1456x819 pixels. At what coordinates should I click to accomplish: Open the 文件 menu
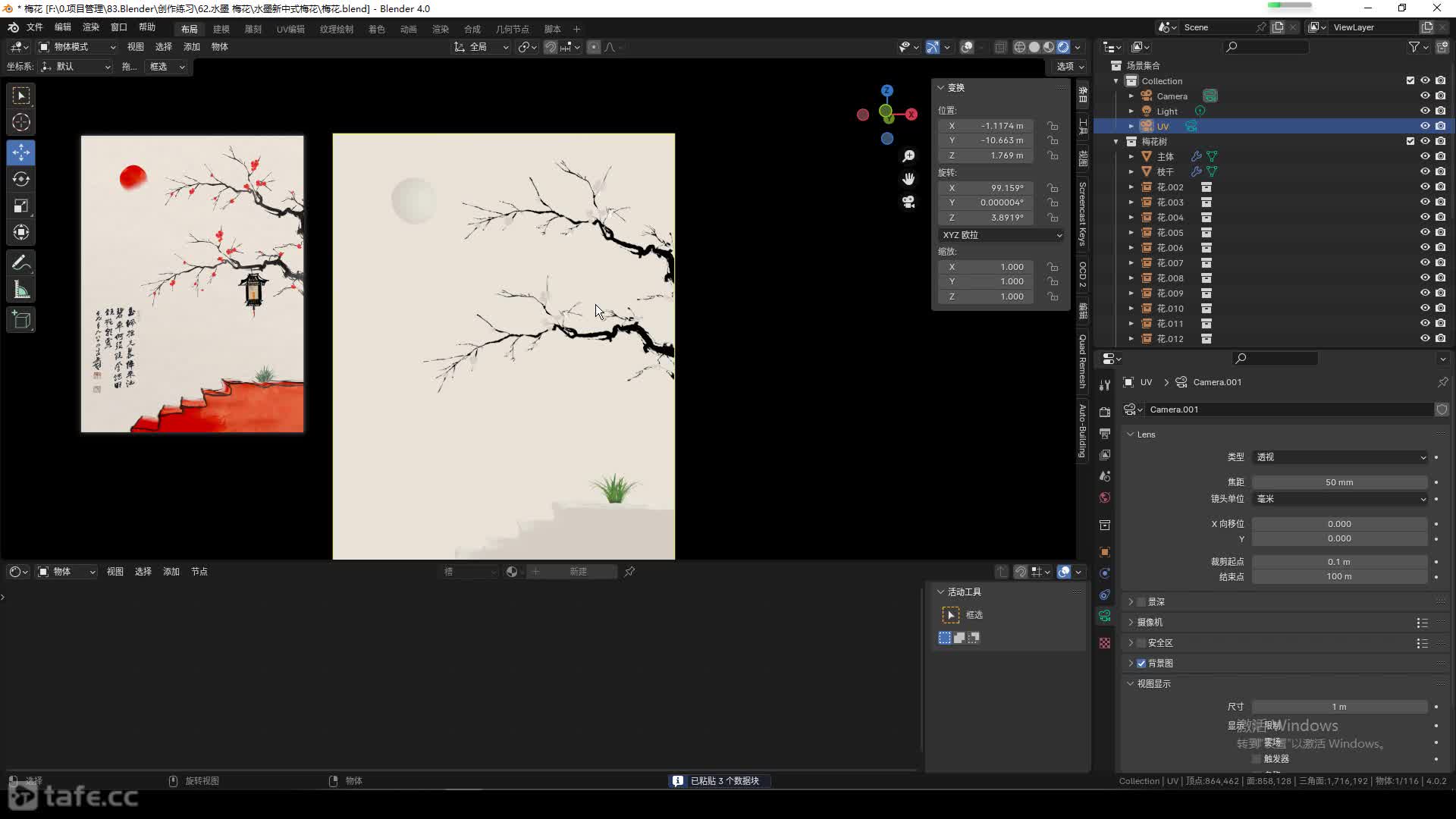click(35, 27)
